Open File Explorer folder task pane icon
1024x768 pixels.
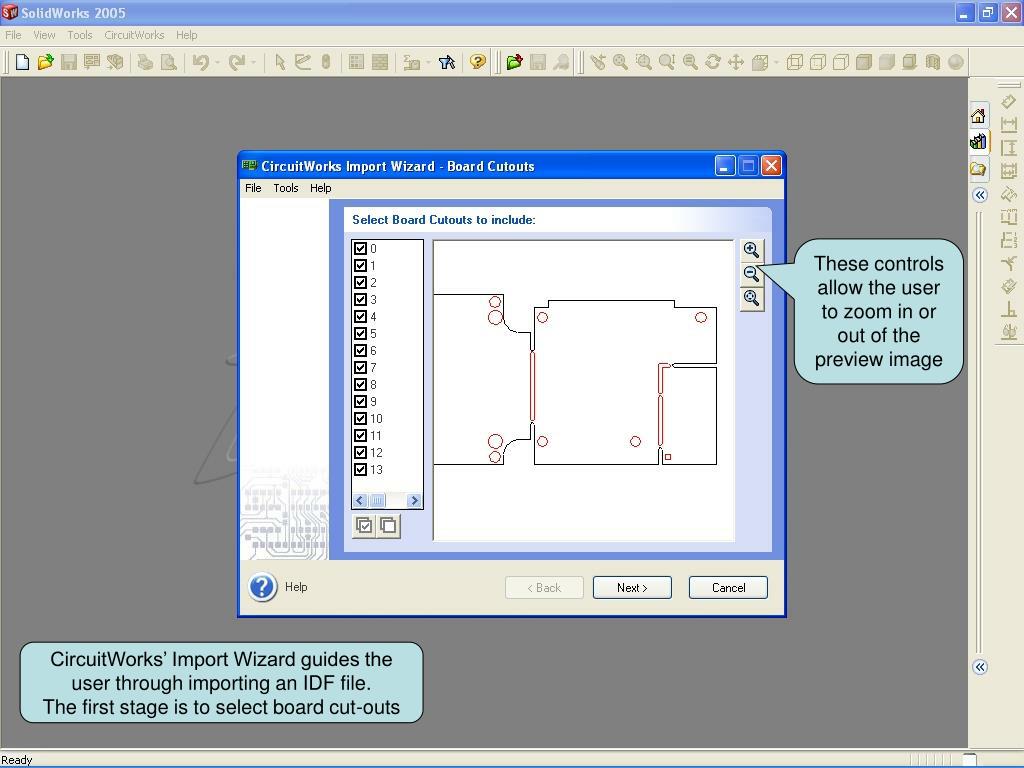pyautogui.click(x=978, y=168)
